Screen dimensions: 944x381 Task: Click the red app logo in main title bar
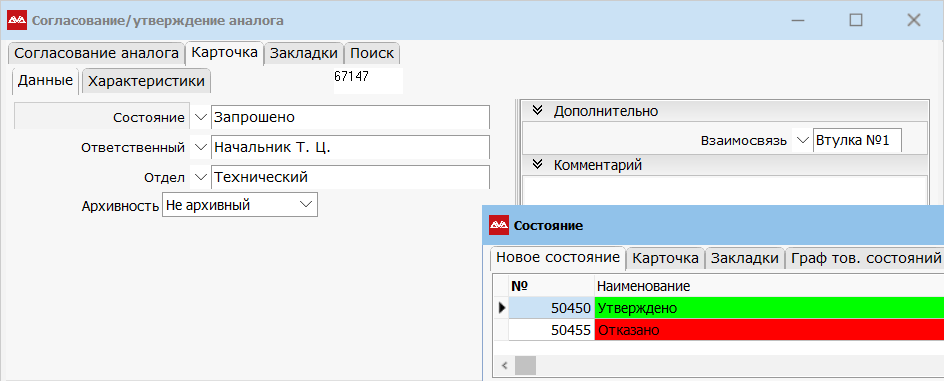[x=17, y=20]
